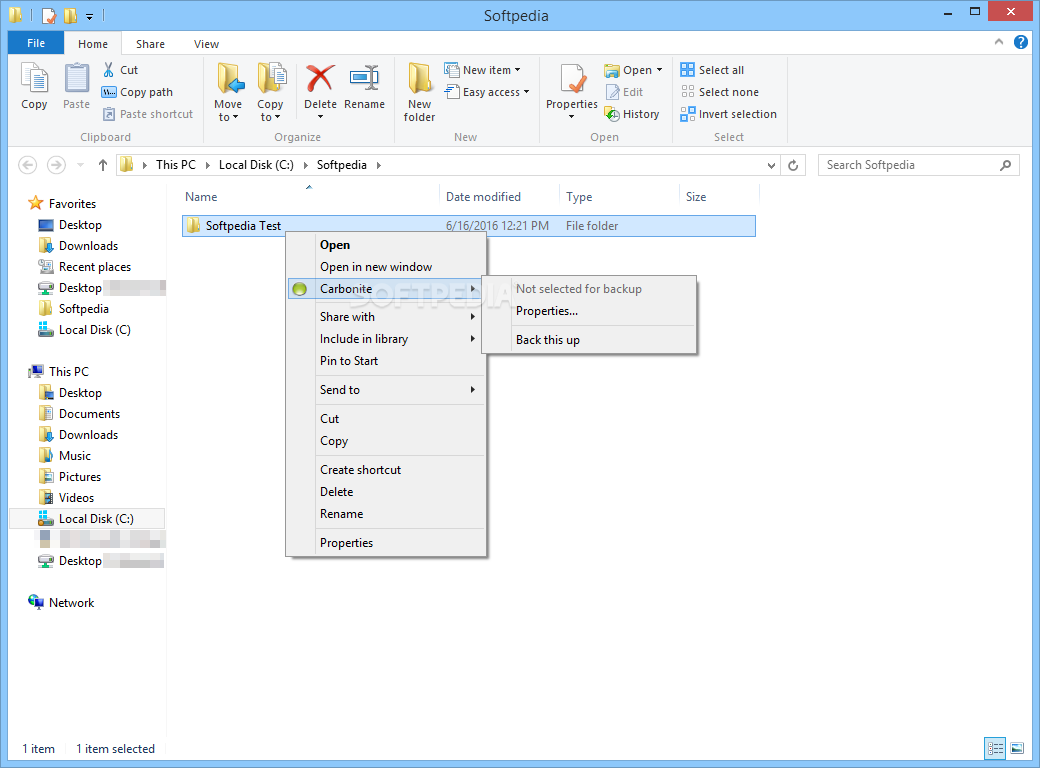
Task: Select Softpedia under Favorites
Action: 84,308
